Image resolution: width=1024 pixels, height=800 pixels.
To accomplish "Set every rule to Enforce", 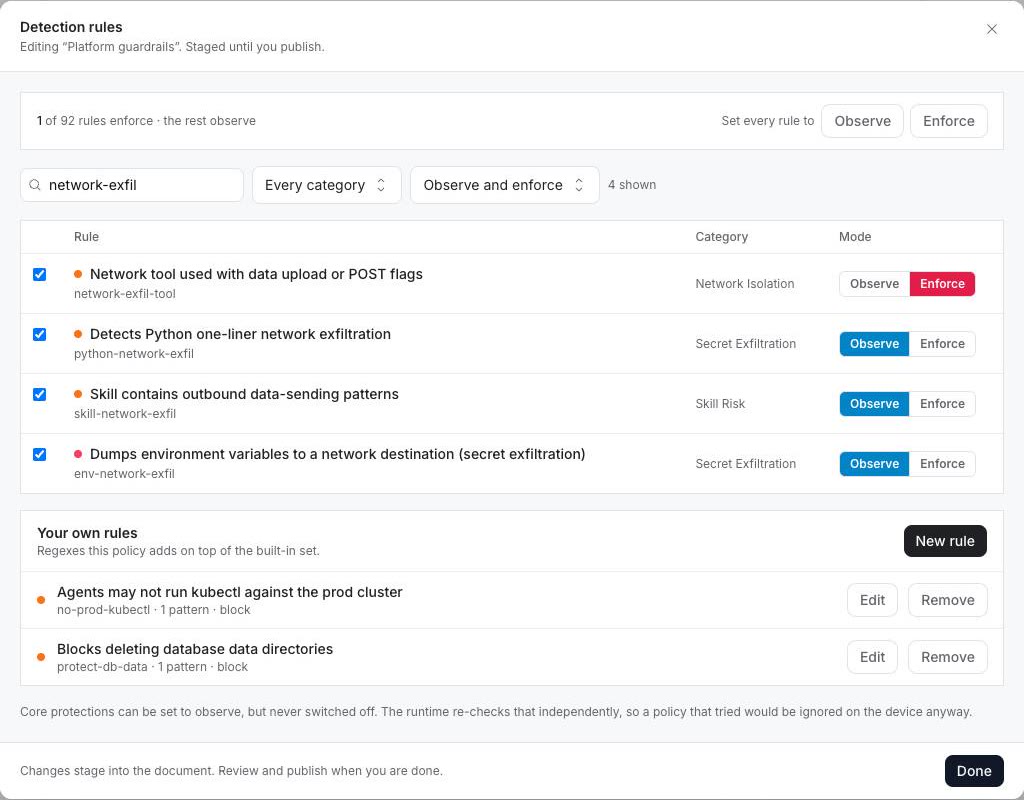I will pyautogui.click(x=948, y=121).
